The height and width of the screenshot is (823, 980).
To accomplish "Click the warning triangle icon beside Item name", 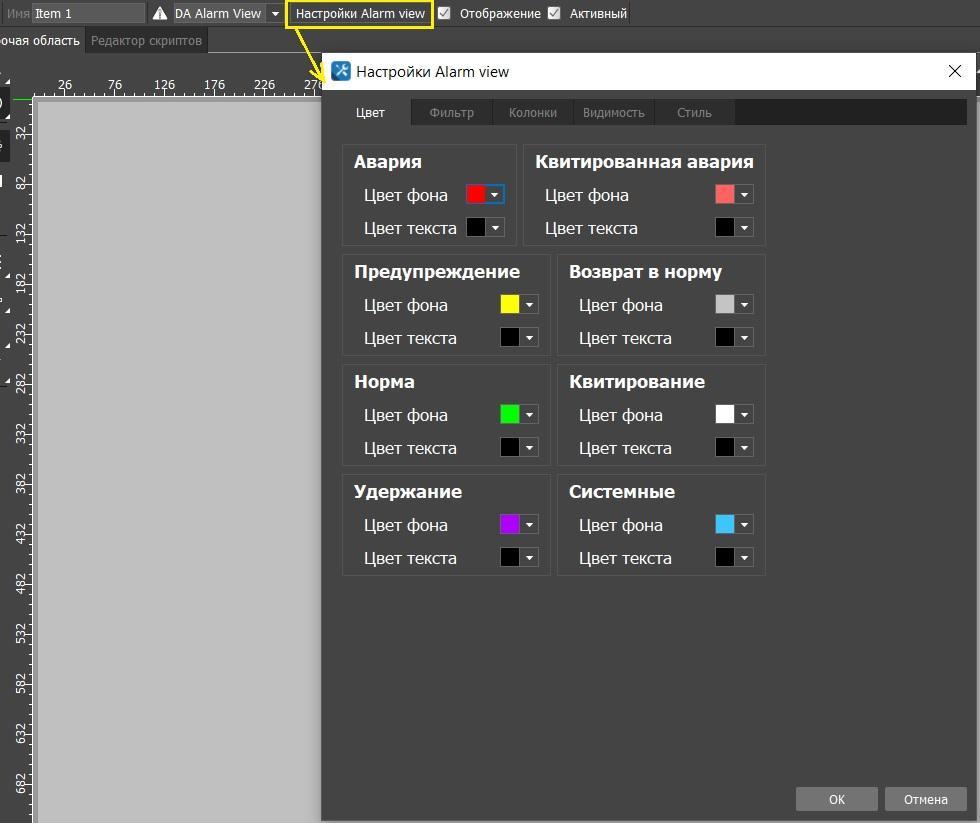I will tap(160, 14).
